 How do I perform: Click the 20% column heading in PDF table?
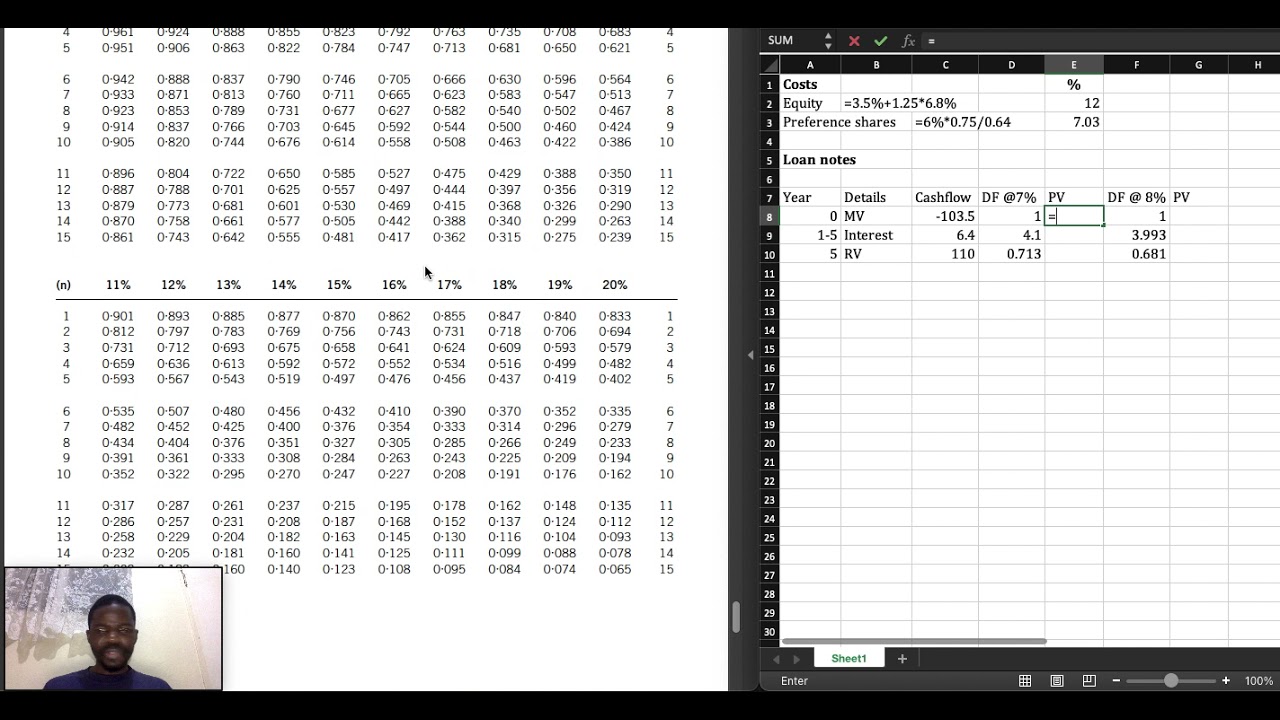615,285
